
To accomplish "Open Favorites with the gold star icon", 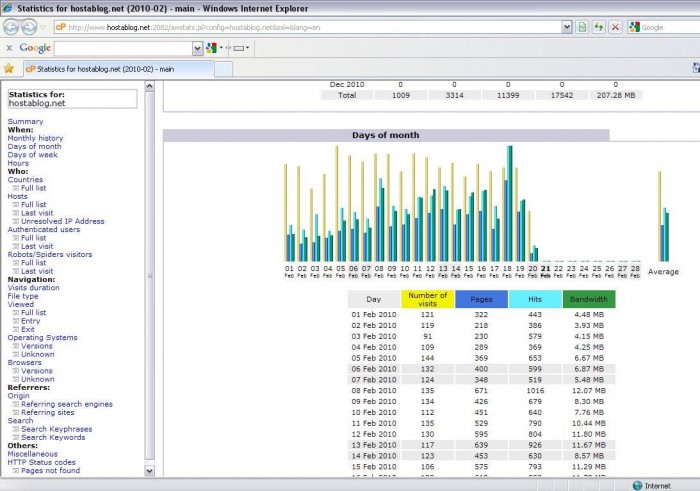I will click(9, 69).
